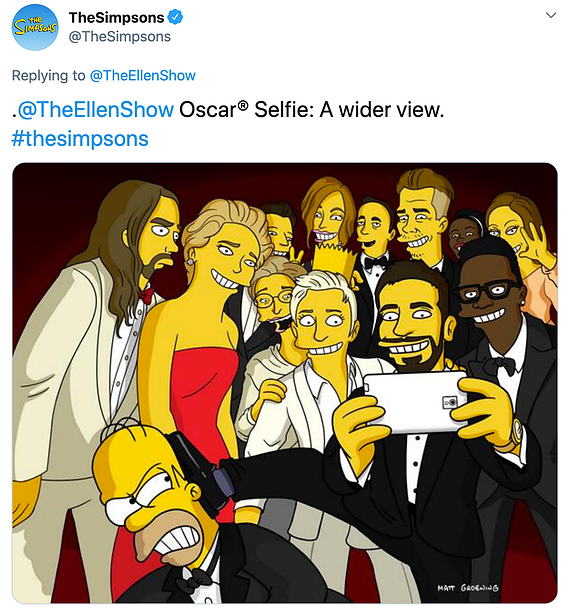Click the Matt Groening signature
569x614 pixels.
click(x=468, y=588)
